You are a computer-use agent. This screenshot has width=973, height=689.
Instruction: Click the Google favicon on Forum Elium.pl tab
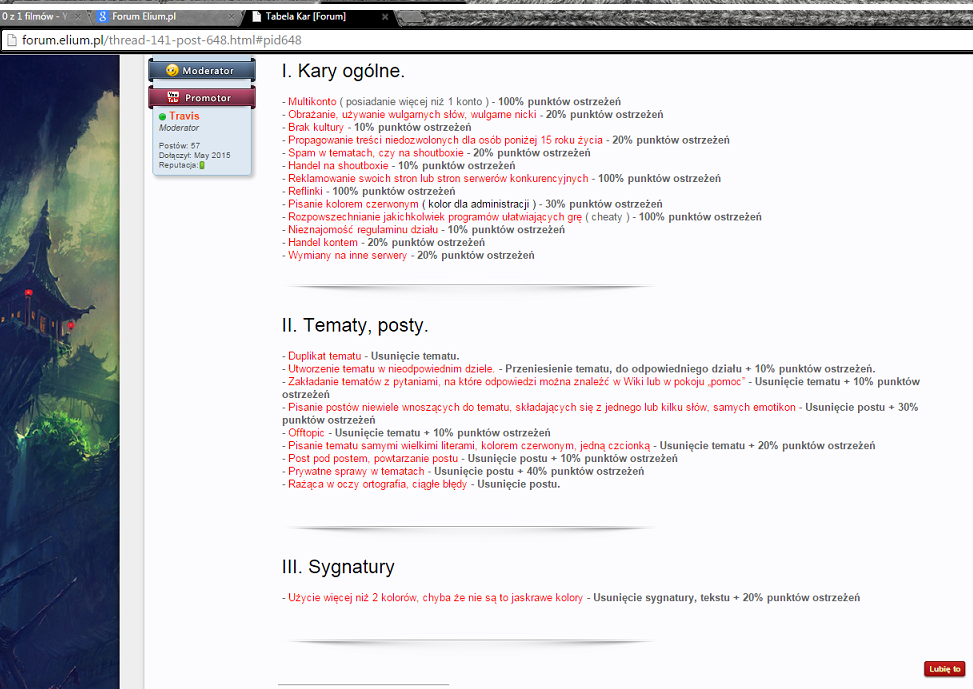click(x=103, y=17)
